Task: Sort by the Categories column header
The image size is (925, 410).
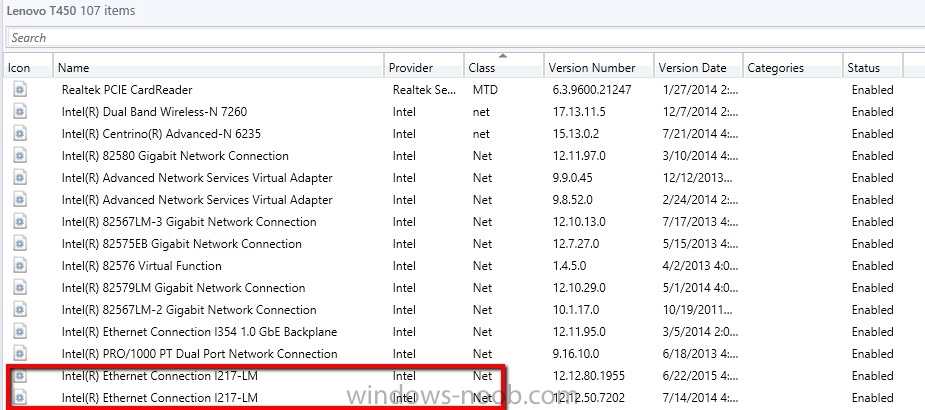Action: point(792,67)
